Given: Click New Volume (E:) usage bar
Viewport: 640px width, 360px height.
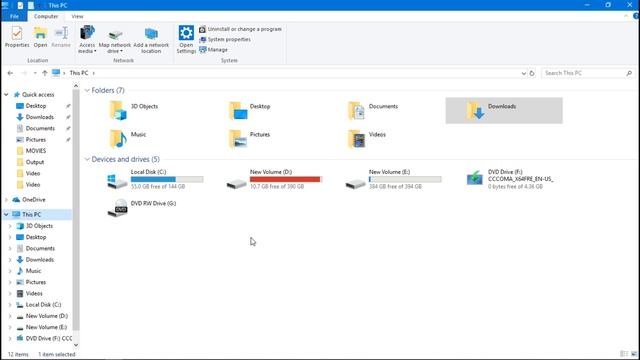Looking at the screenshot, I should click(x=405, y=179).
